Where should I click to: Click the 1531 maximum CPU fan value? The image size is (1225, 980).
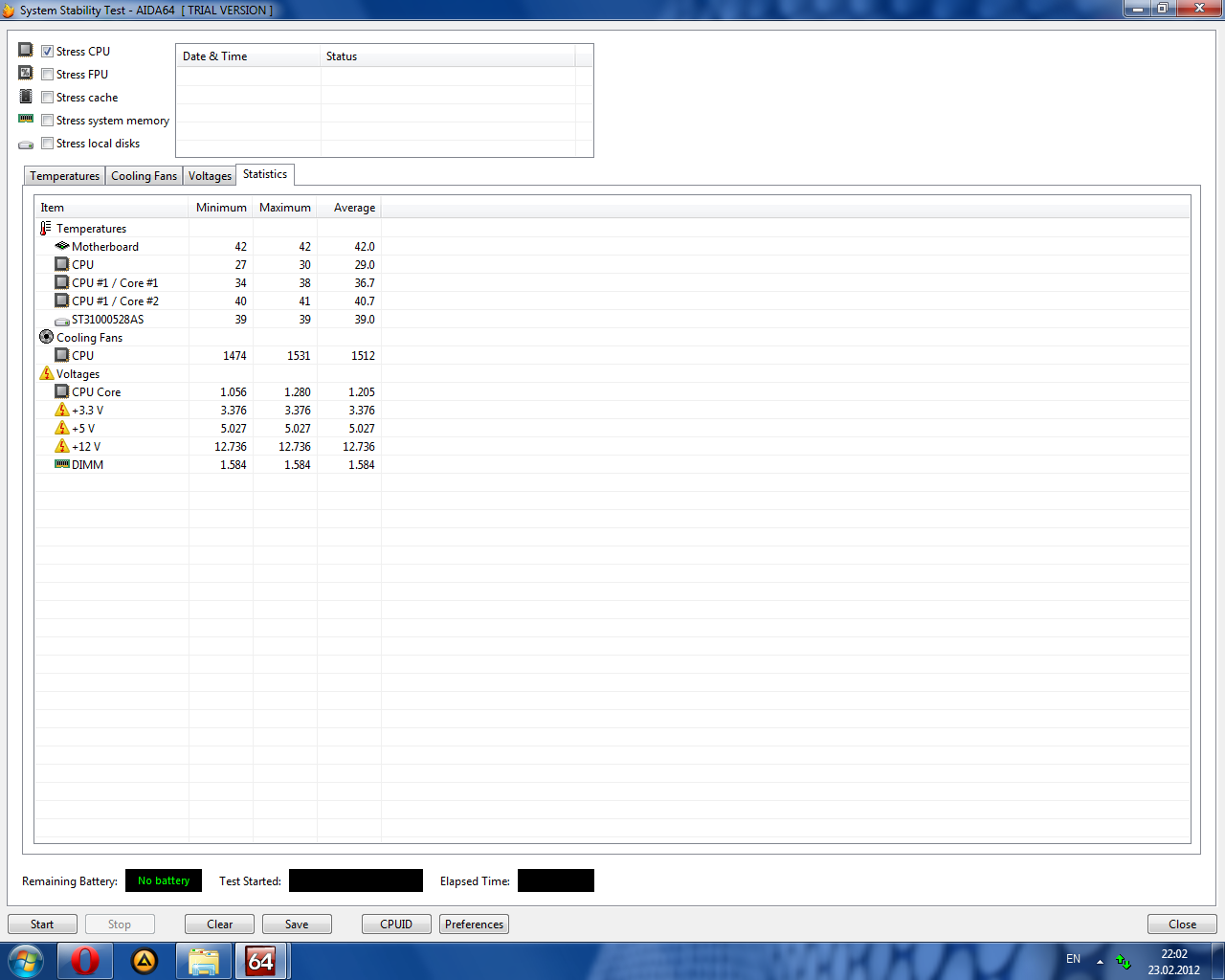299,356
